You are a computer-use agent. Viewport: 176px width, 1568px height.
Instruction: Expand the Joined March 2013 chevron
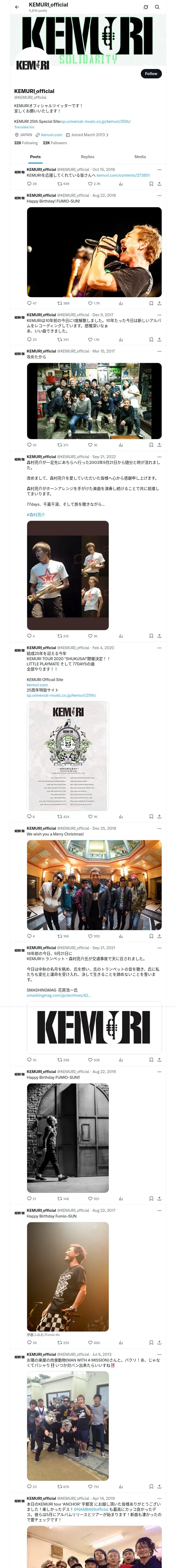click(x=107, y=135)
